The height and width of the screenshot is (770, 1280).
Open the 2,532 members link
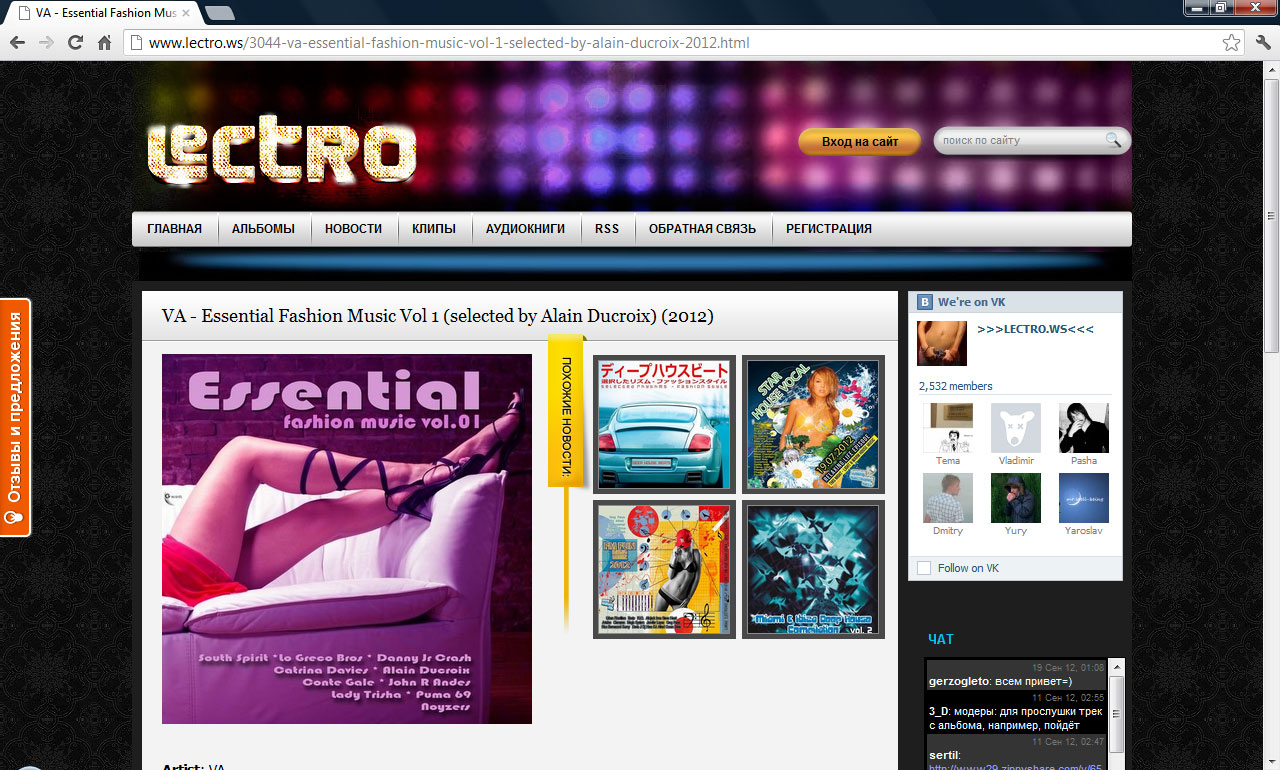click(955, 386)
